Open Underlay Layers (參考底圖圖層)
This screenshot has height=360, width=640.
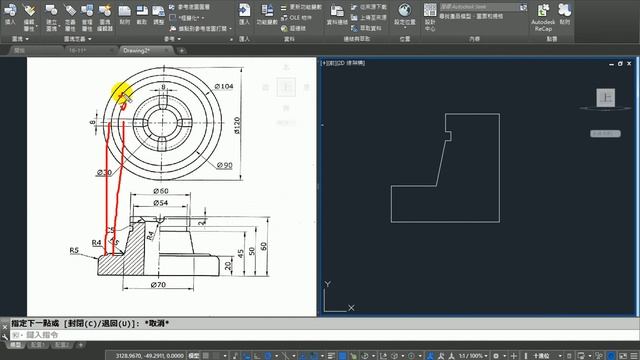(190, 7)
